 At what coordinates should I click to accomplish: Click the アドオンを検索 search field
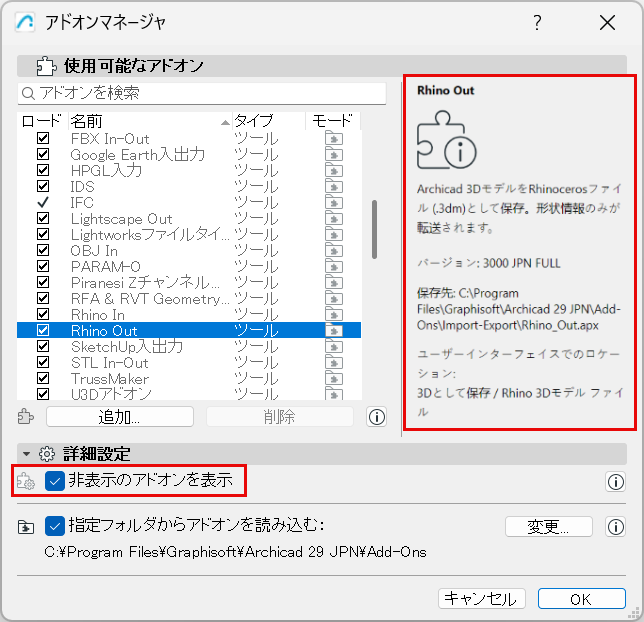[x=202, y=94]
